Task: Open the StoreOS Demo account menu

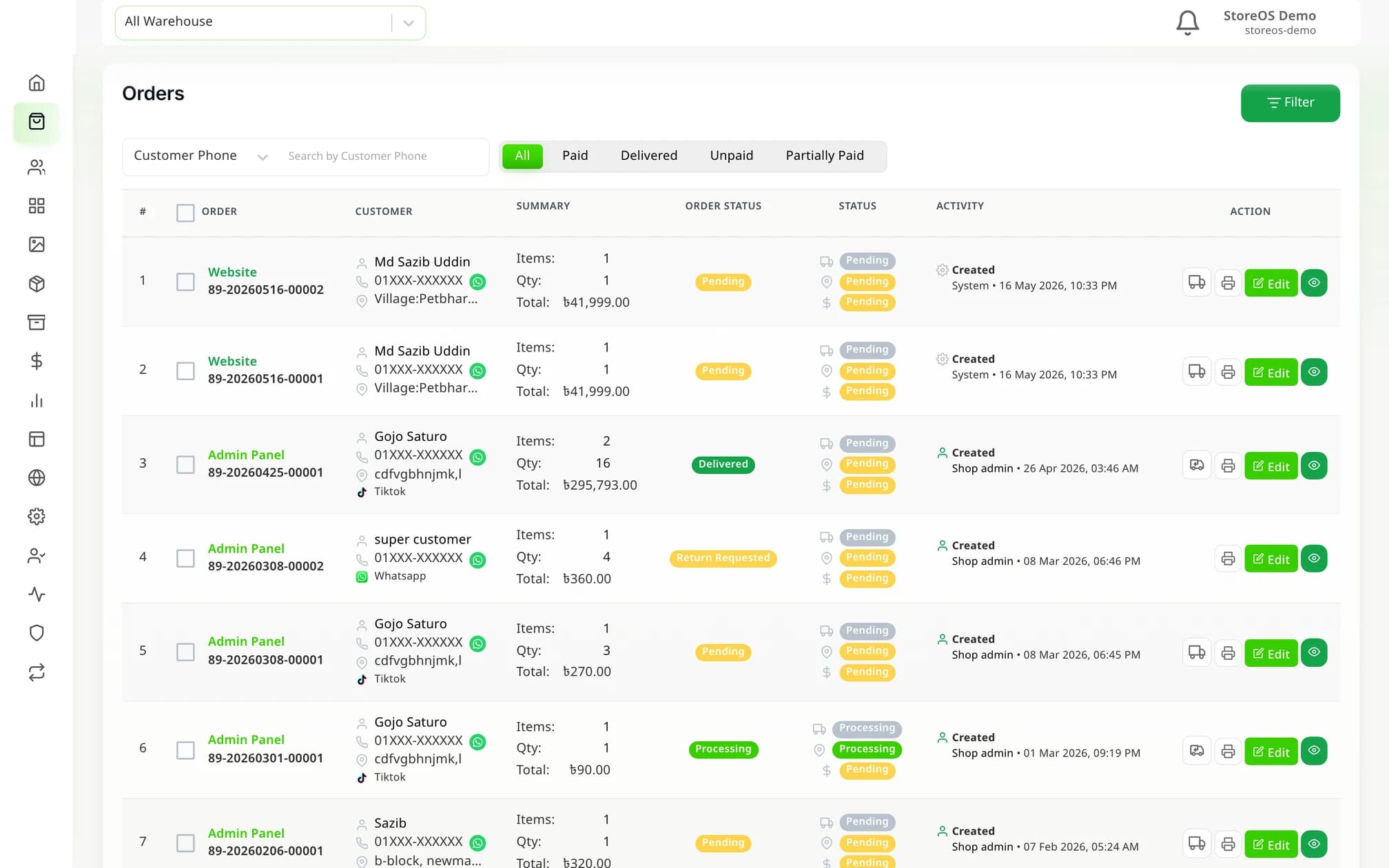Action: [1269, 22]
